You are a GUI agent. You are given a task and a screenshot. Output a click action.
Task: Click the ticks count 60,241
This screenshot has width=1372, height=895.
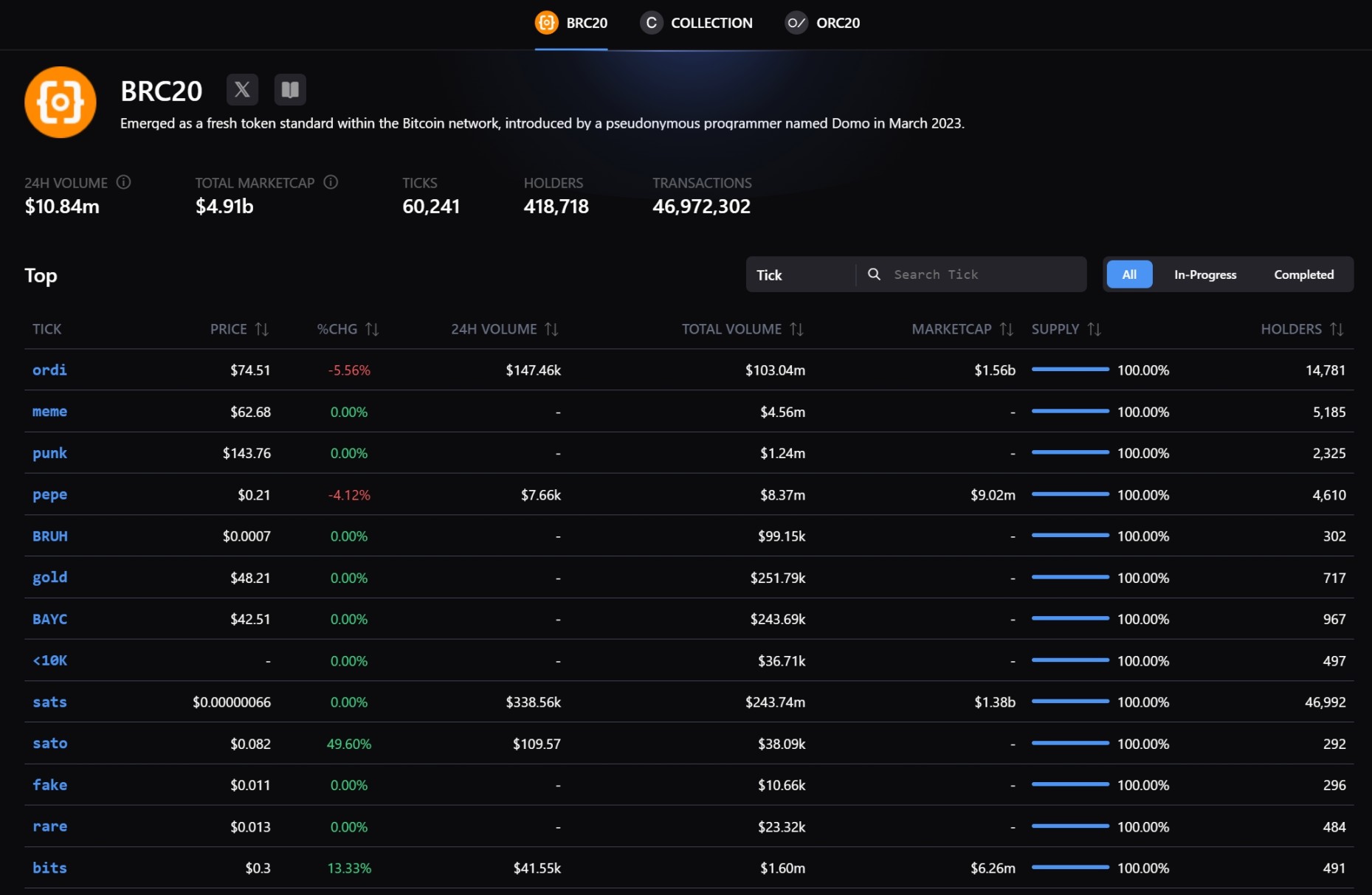coord(431,207)
